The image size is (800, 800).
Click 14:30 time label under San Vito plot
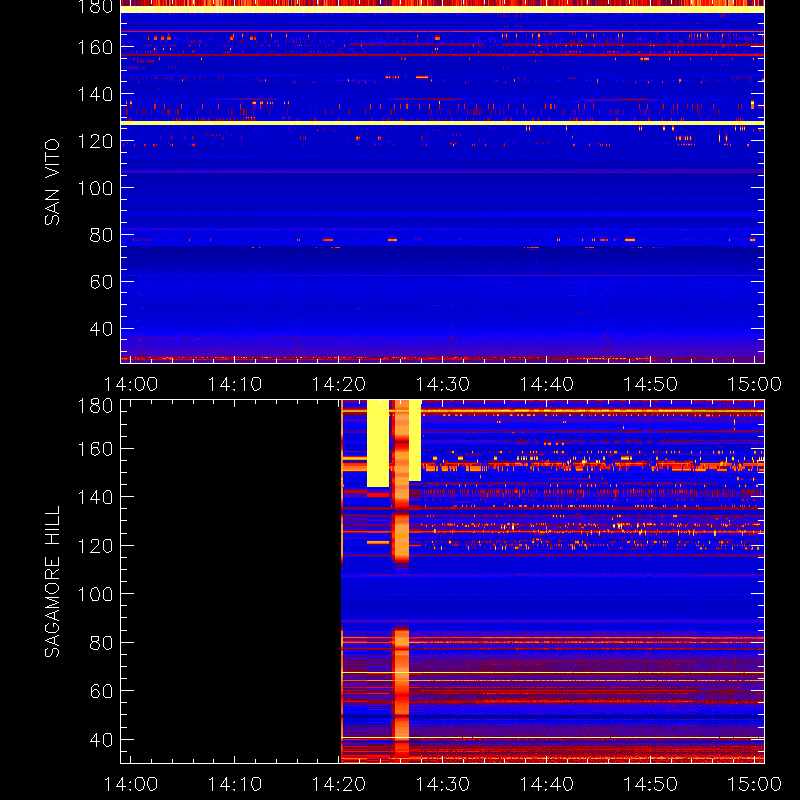[x=443, y=384]
